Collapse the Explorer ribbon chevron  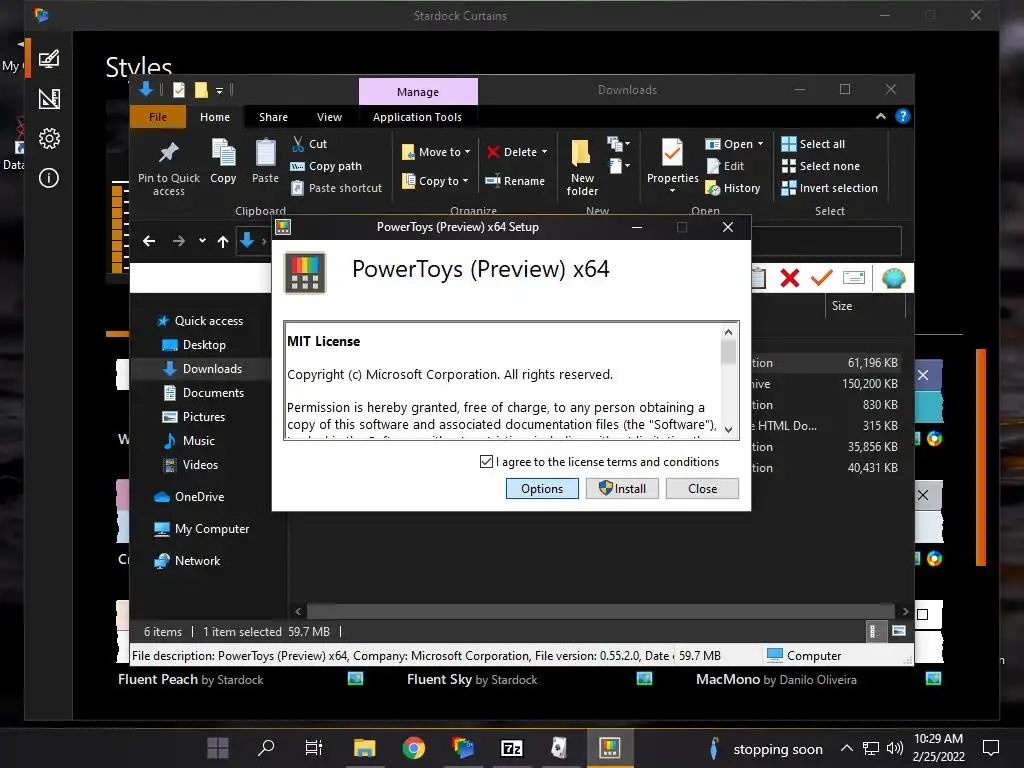(880, 116)
